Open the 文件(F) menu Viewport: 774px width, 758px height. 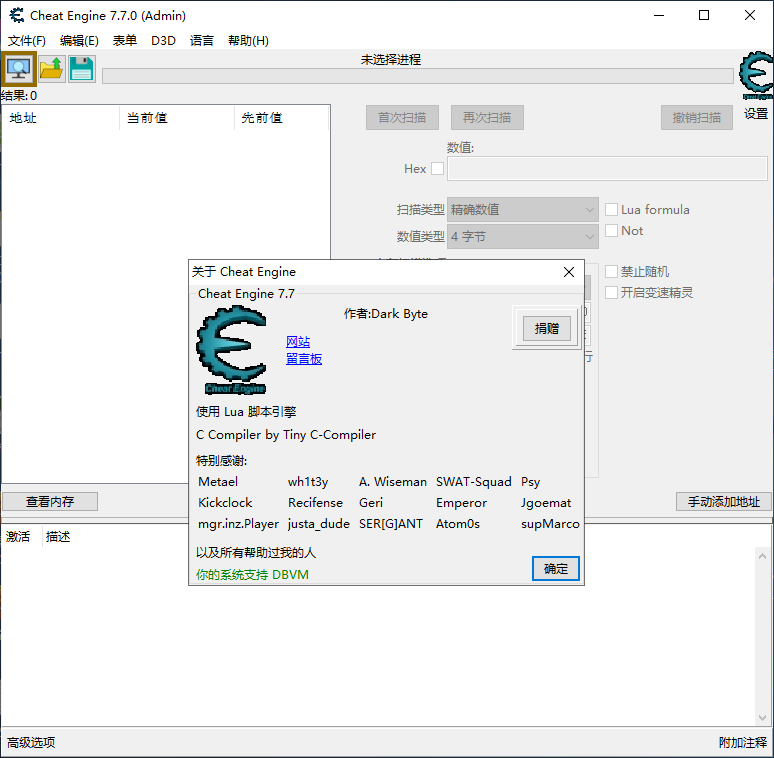[x=27, y=40]
